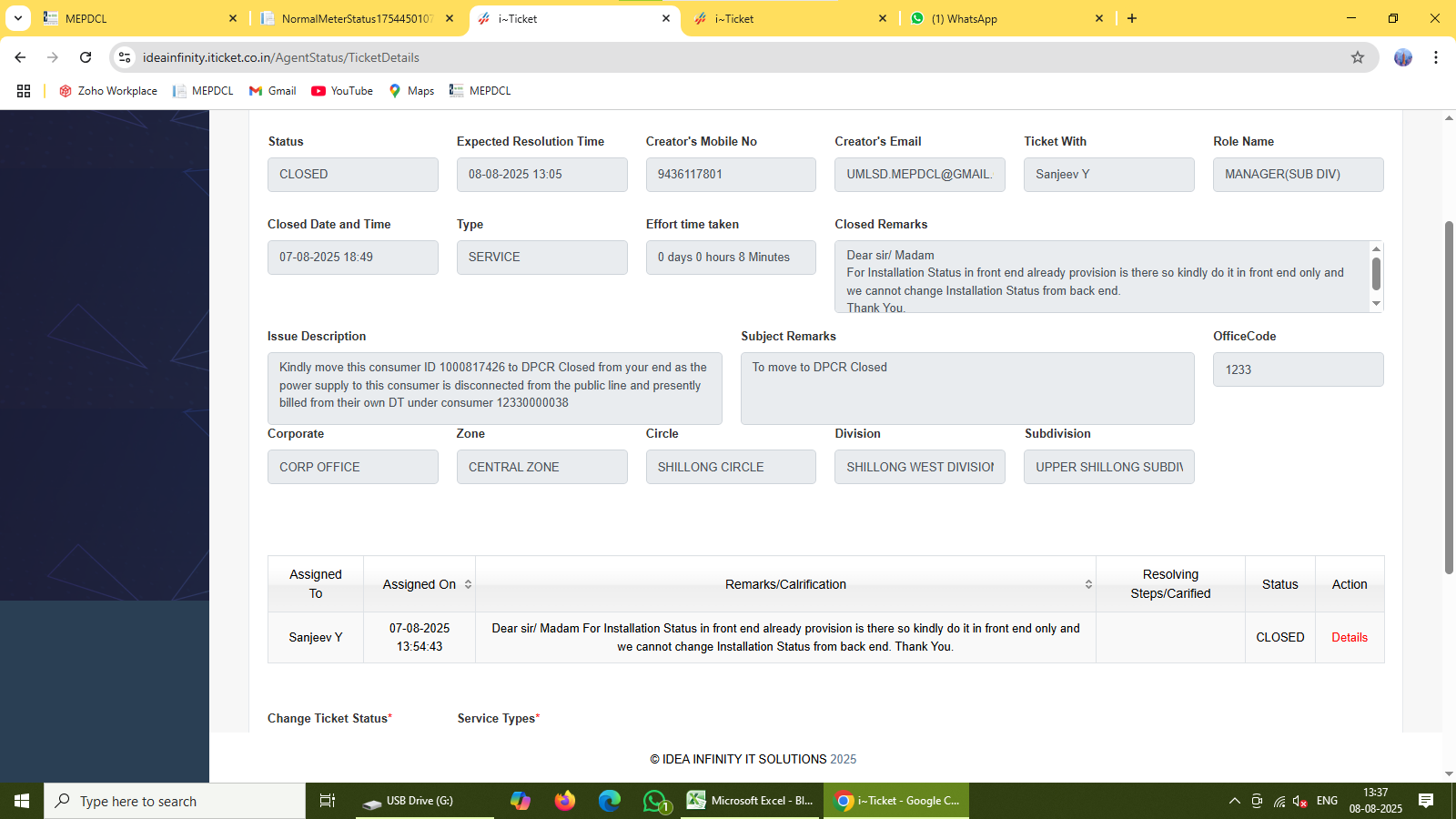This screenshot has width=1456, height=819.
Task: Open the Gmail bookmark
Action: click(x=273, y=91)
